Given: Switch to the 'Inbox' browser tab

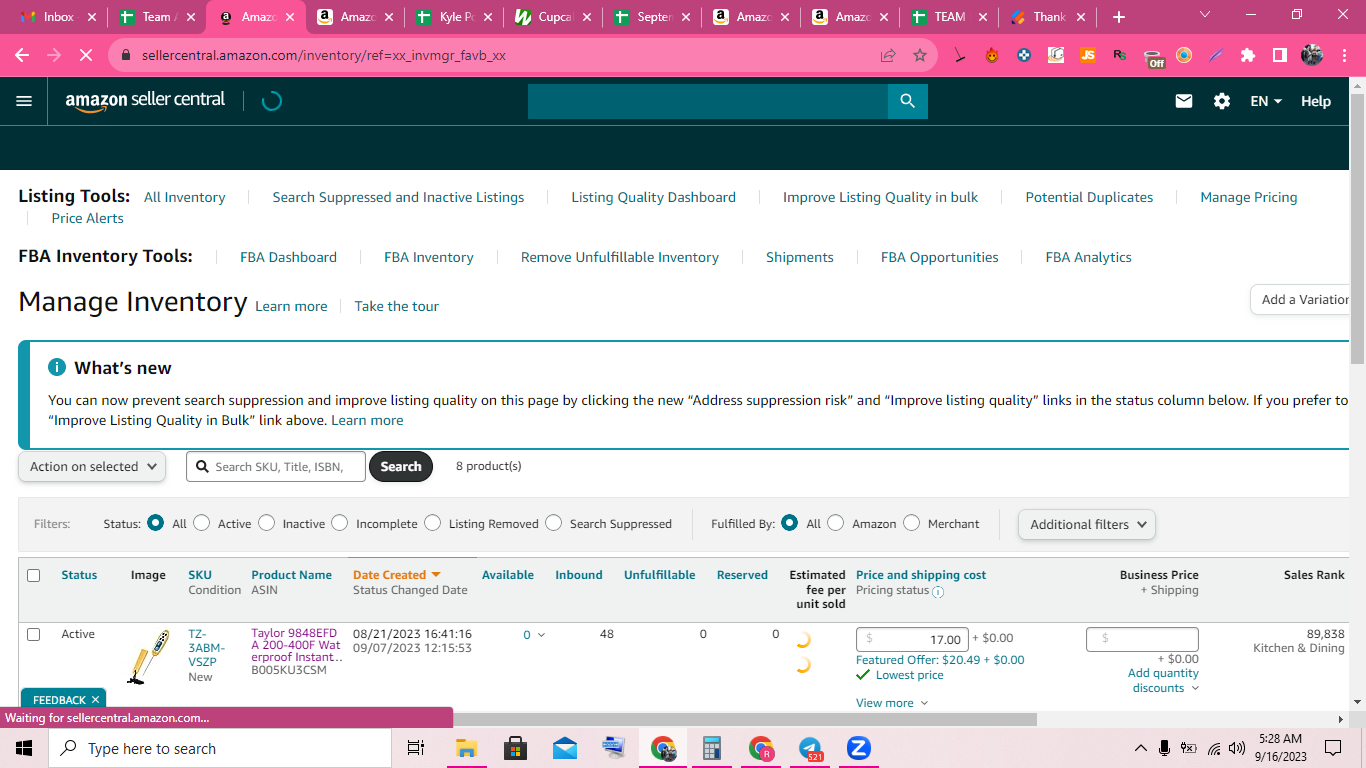Looking at the screenshot, I should (x=58, y=17).
